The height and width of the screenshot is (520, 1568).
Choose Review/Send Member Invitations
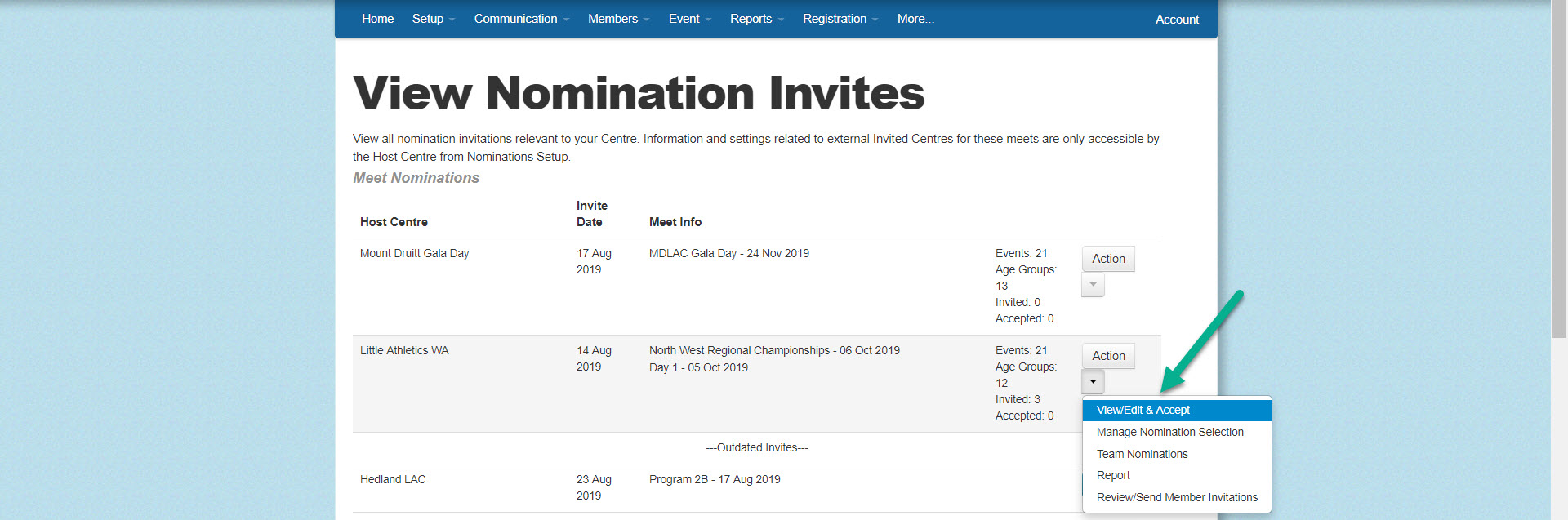pos(1177,497)
